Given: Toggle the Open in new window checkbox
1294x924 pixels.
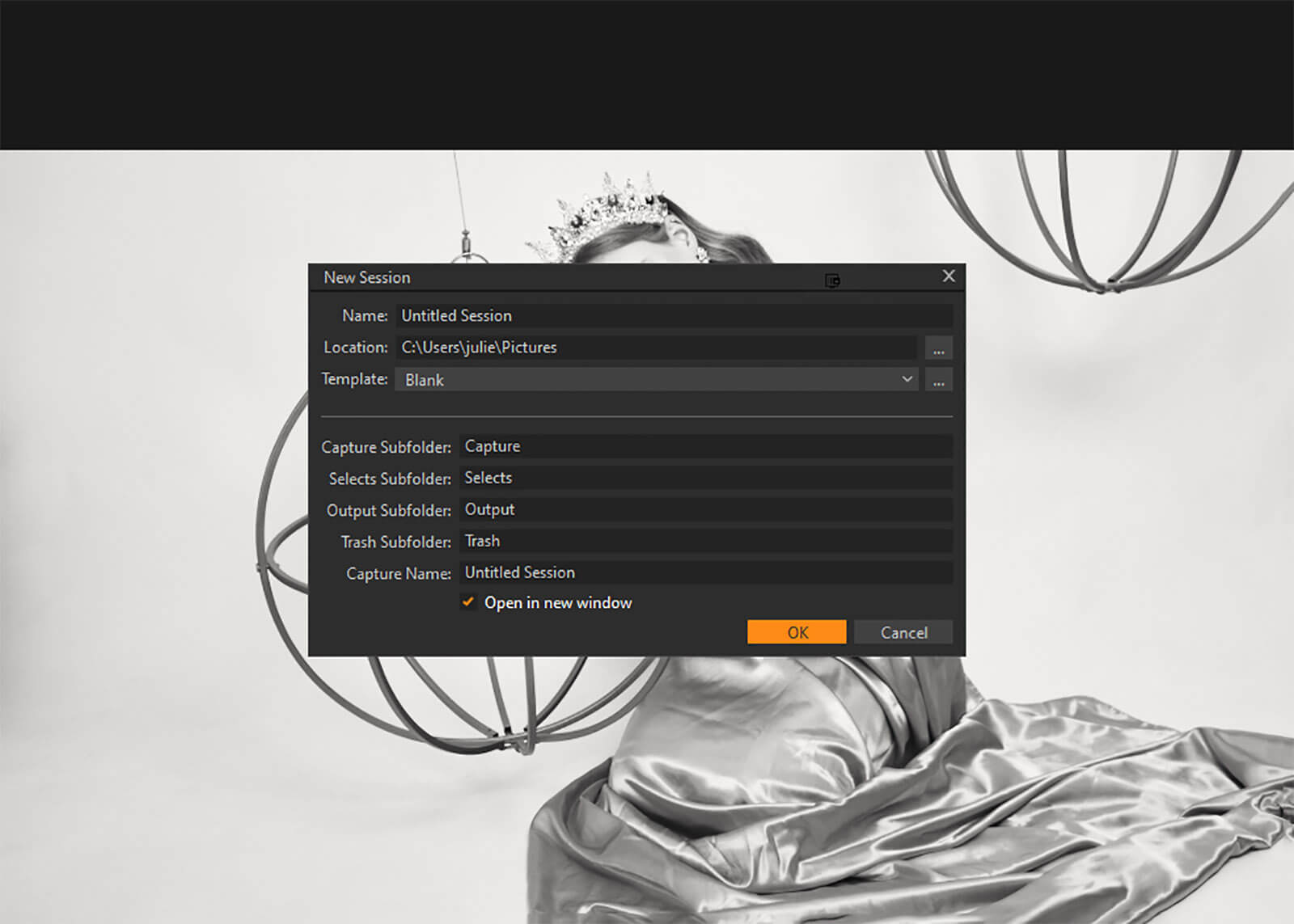Looking at the screenshot, I should [468, 602].
